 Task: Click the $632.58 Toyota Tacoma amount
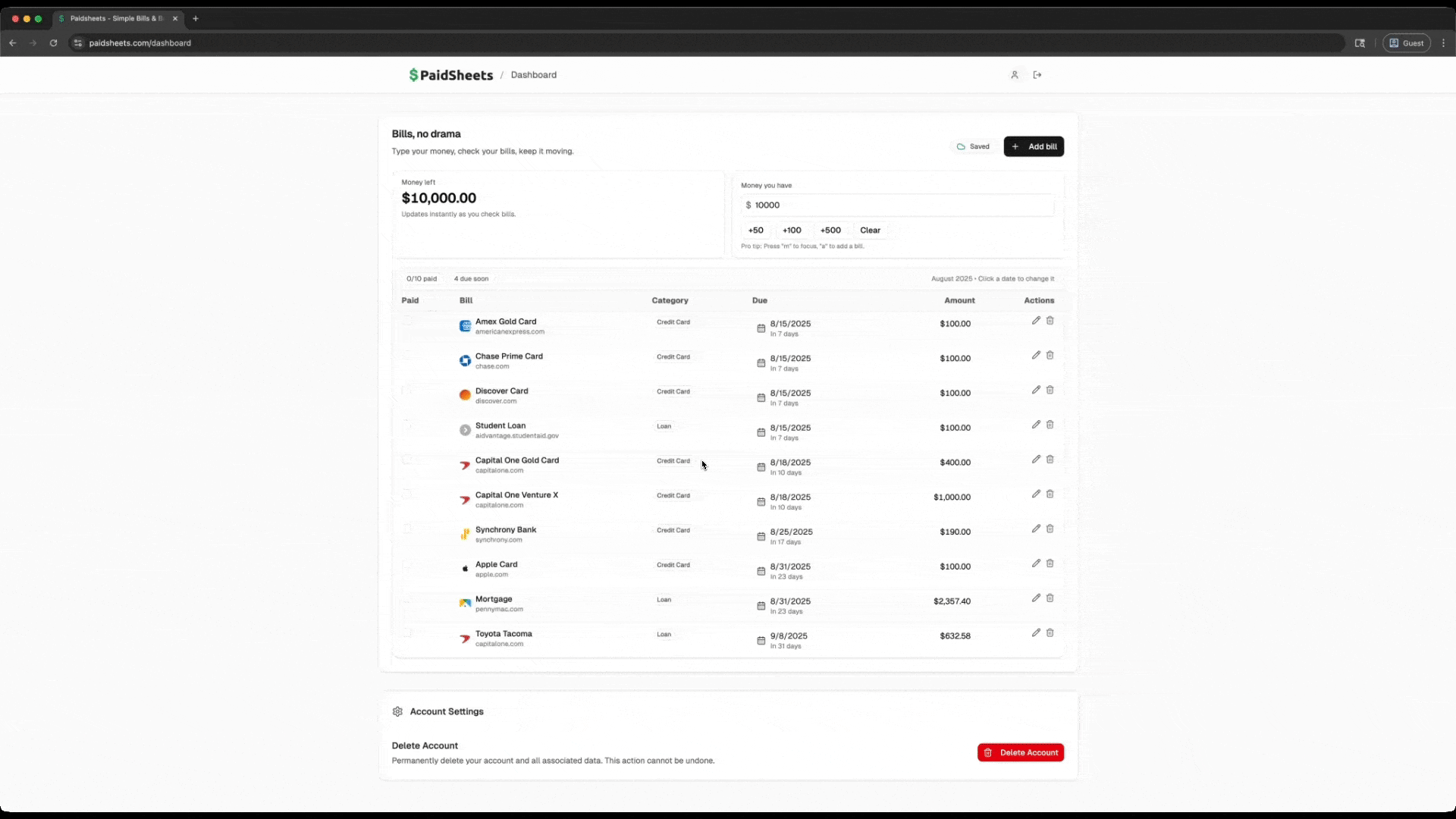pyautogui.click(x=955, y=636)
